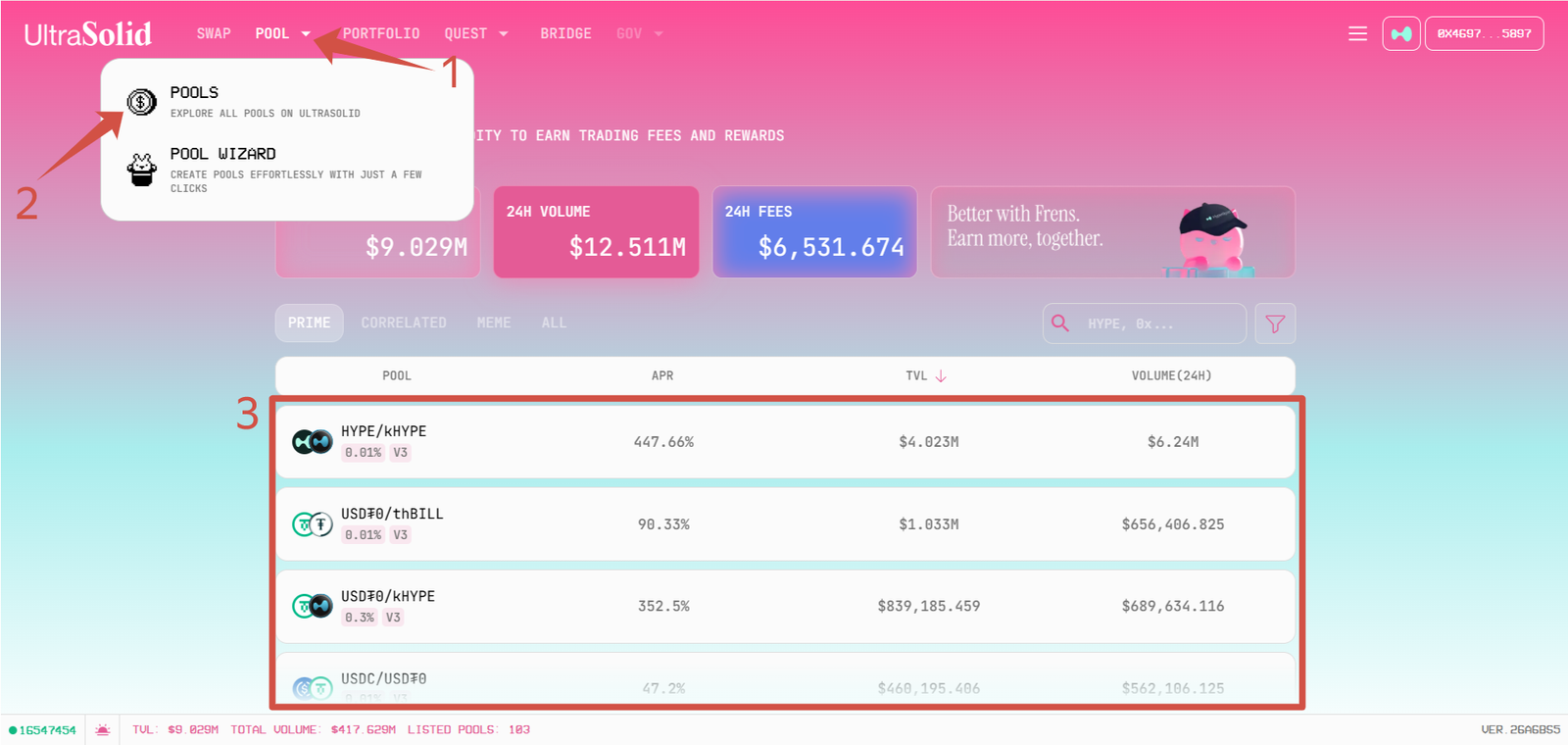Image resolution: width=1568 pixels, height=745 pixels.
Task: Click the search magnifier icon
Action: 1060,323
